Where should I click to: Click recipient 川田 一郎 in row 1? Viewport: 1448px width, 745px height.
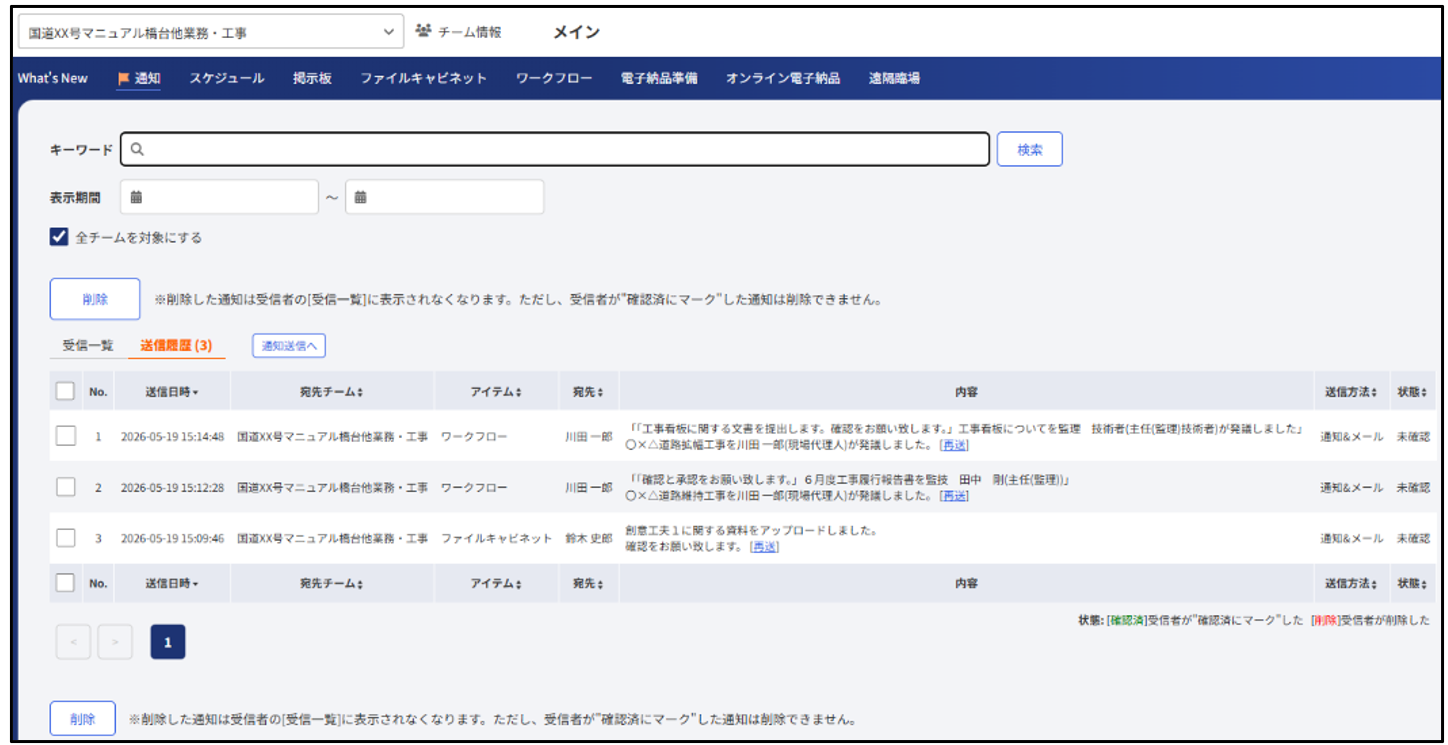click(588, 437)
